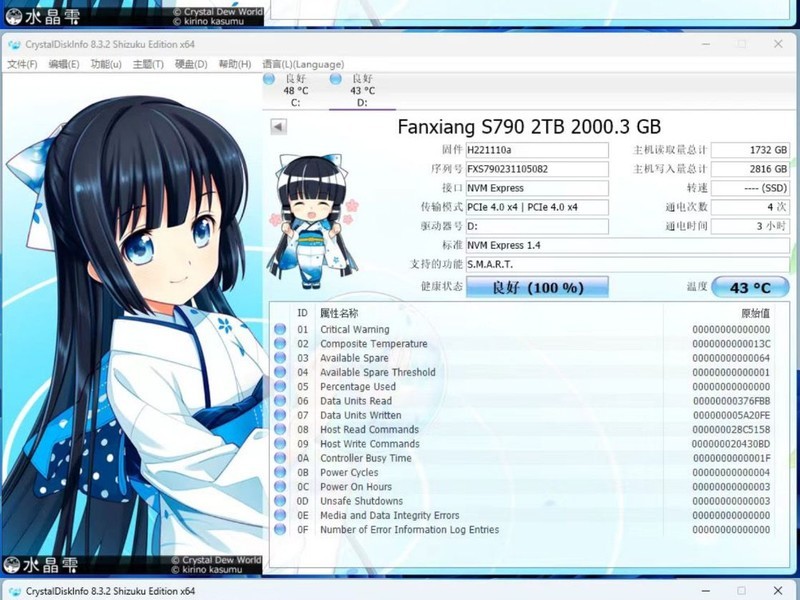Click the status orb for Controller Busy Time

pos(280,458)
